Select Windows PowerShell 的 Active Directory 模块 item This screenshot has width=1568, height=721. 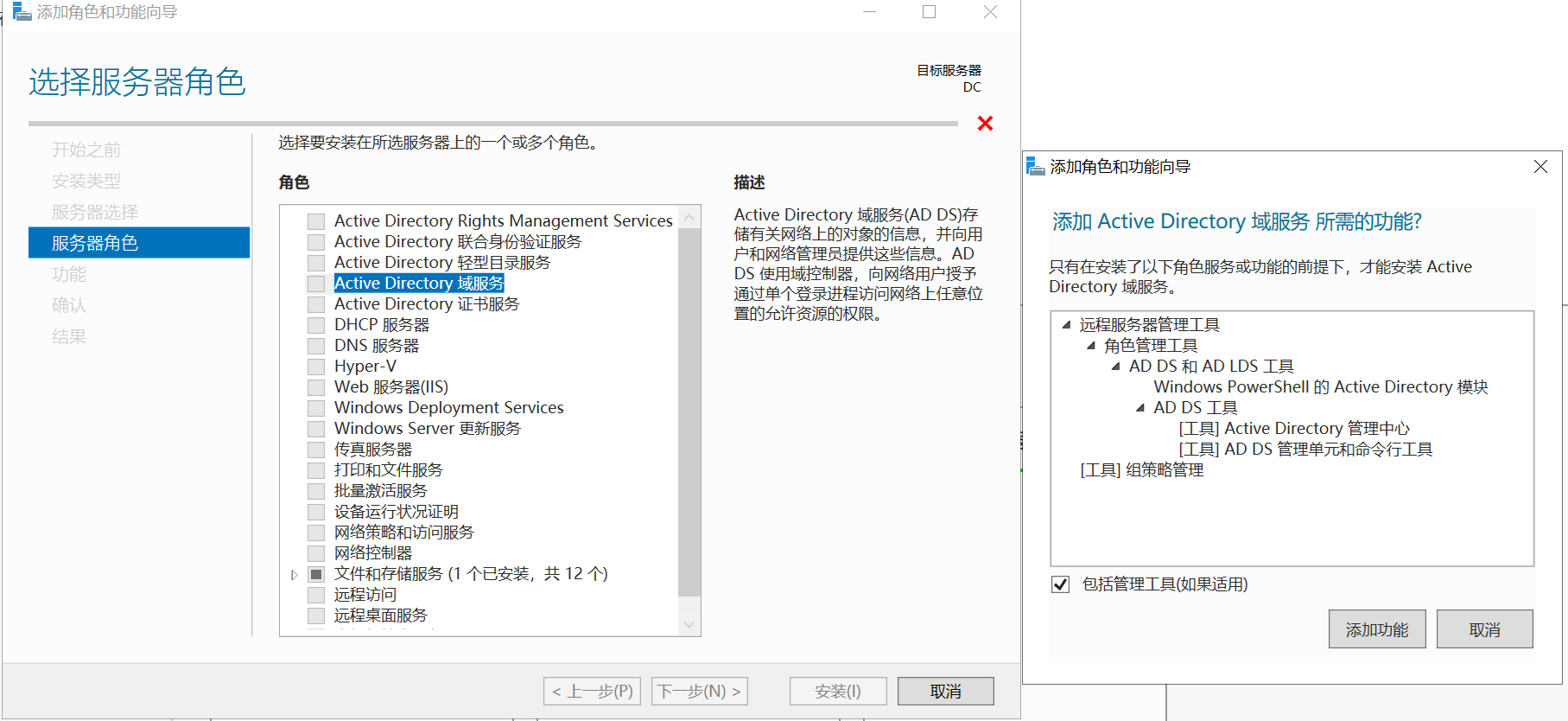coord(1321,387)
